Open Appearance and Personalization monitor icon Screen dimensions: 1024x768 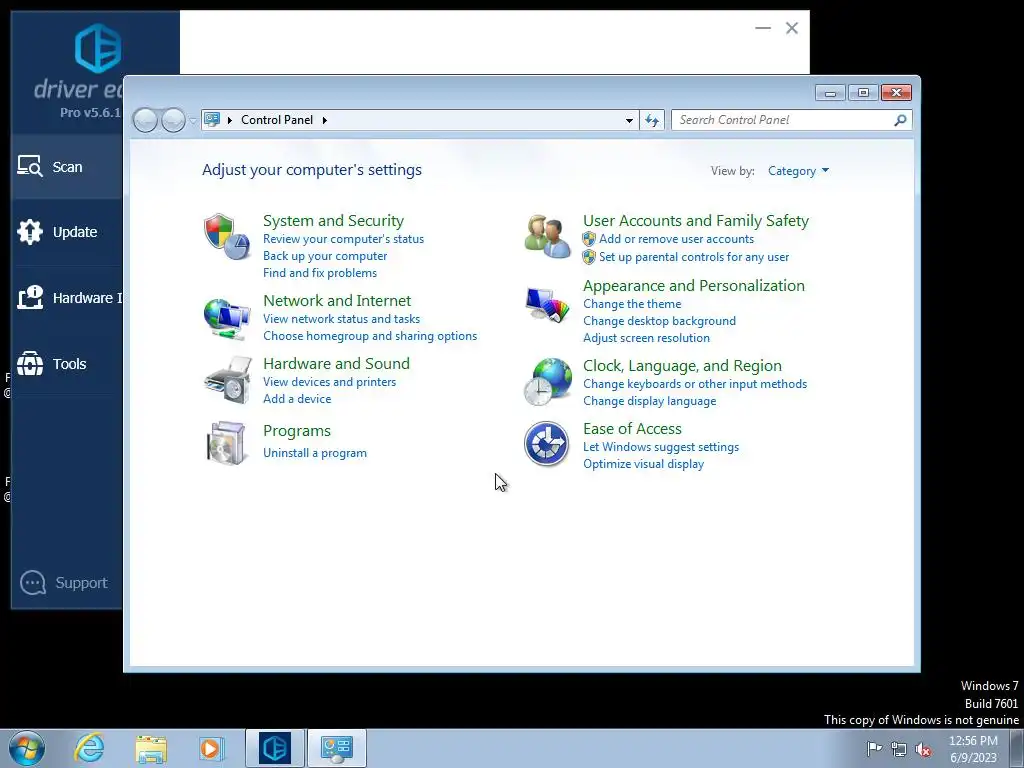tap(547, 305)
